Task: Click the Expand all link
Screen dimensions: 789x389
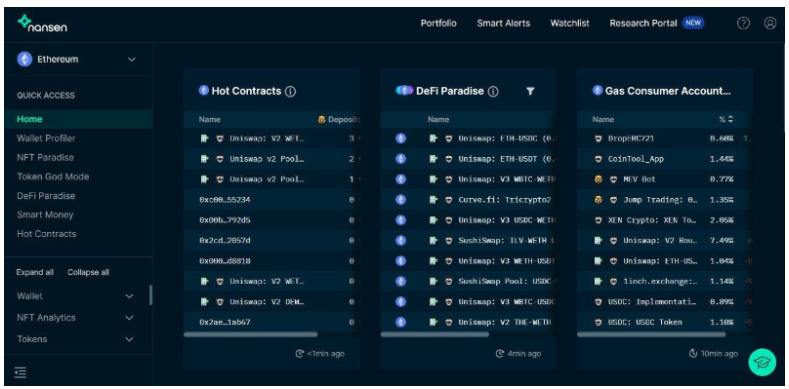Action: tap(35, 272)
